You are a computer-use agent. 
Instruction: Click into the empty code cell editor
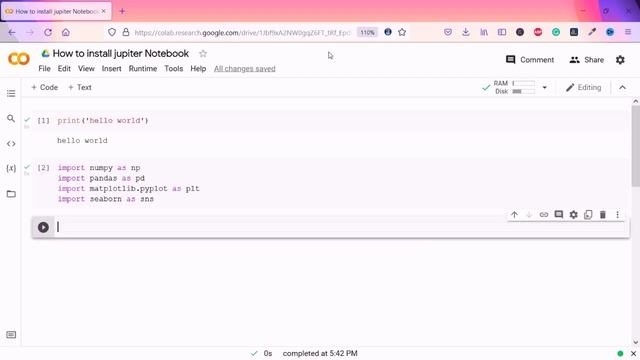tap(341, 227)
